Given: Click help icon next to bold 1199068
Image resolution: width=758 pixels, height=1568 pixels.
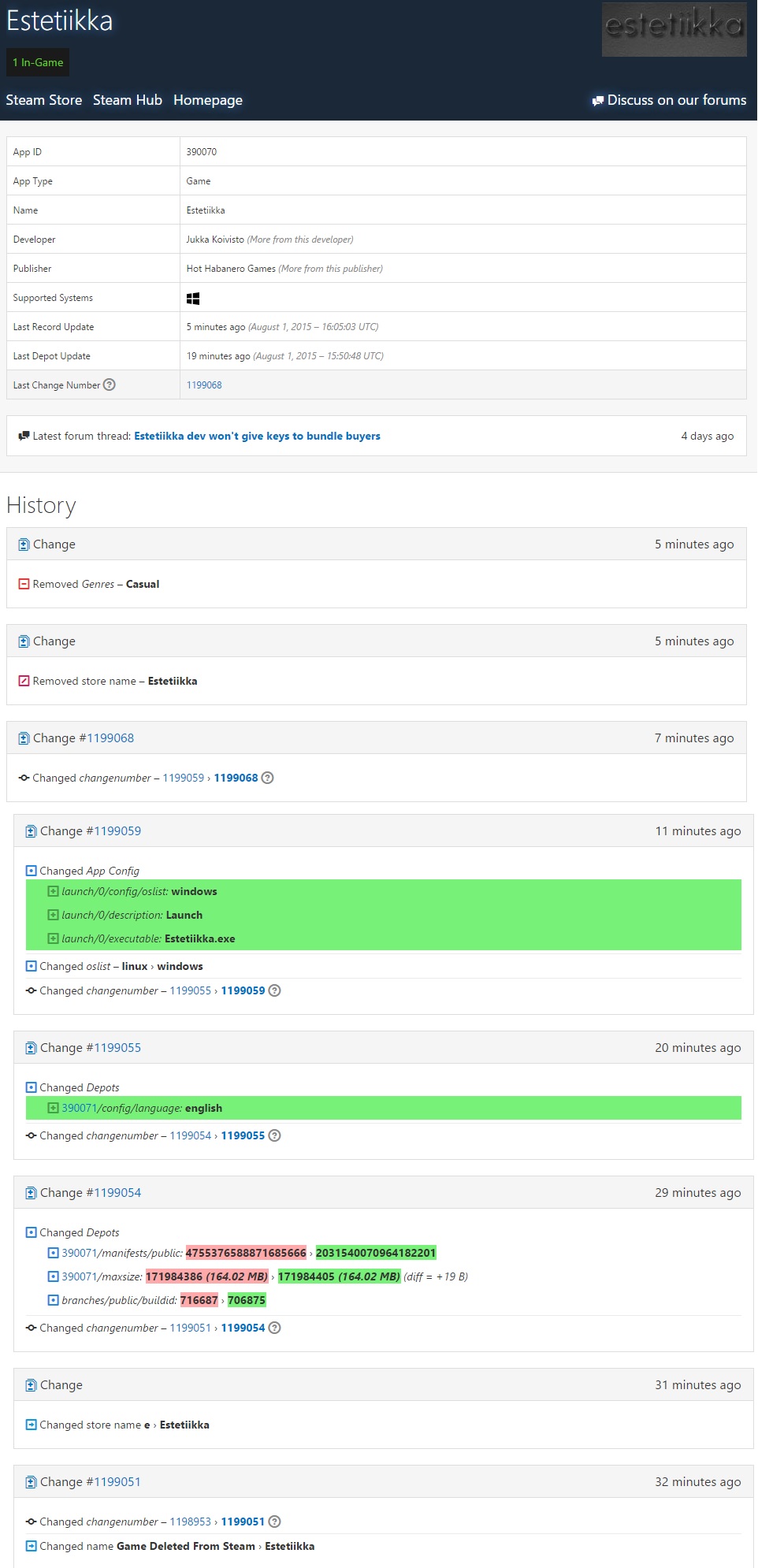Looking at the screenshot, I should click(267, 778).
